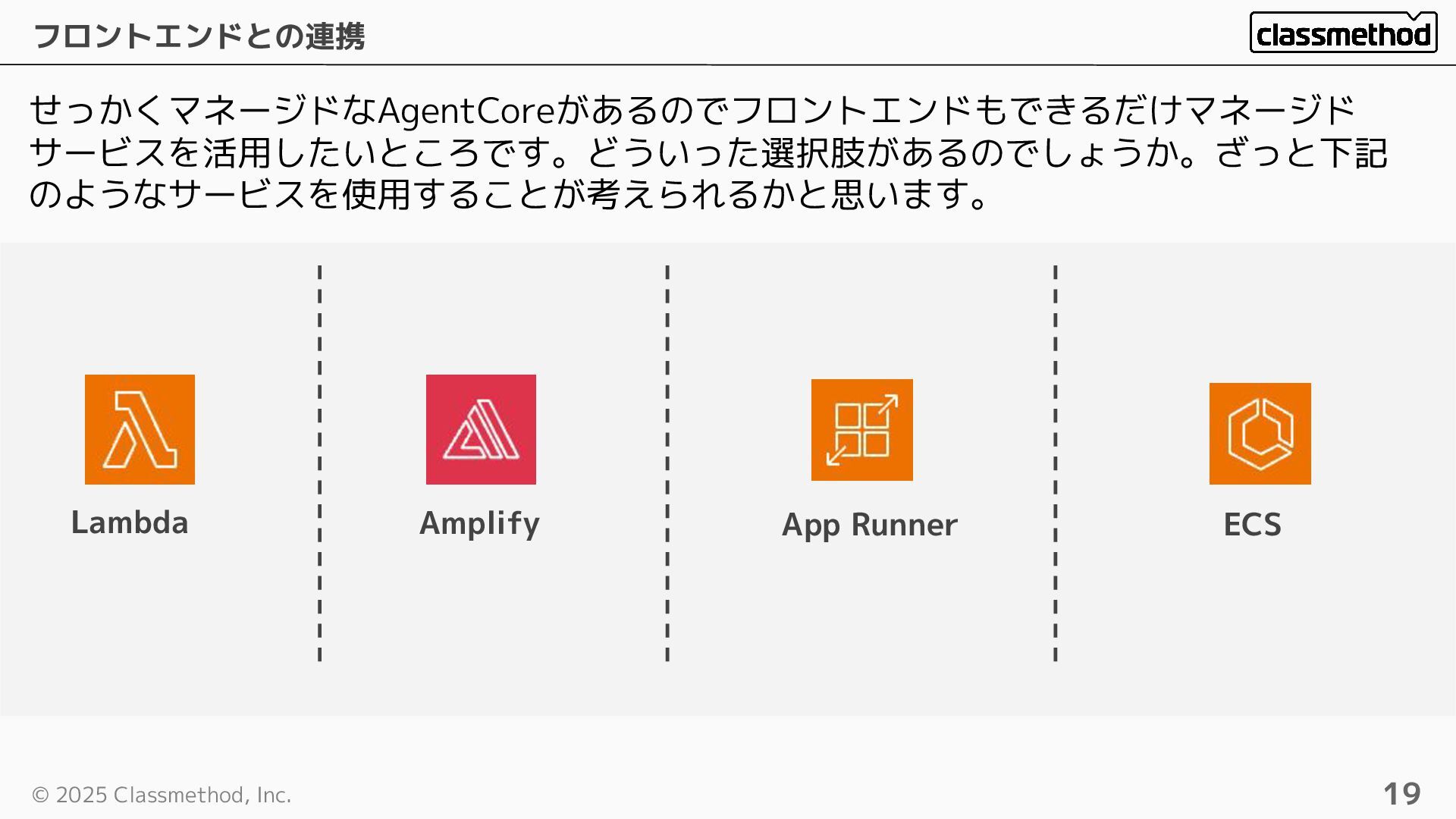Select the App Runner text label
The image size is (1456, 819).
870,526
